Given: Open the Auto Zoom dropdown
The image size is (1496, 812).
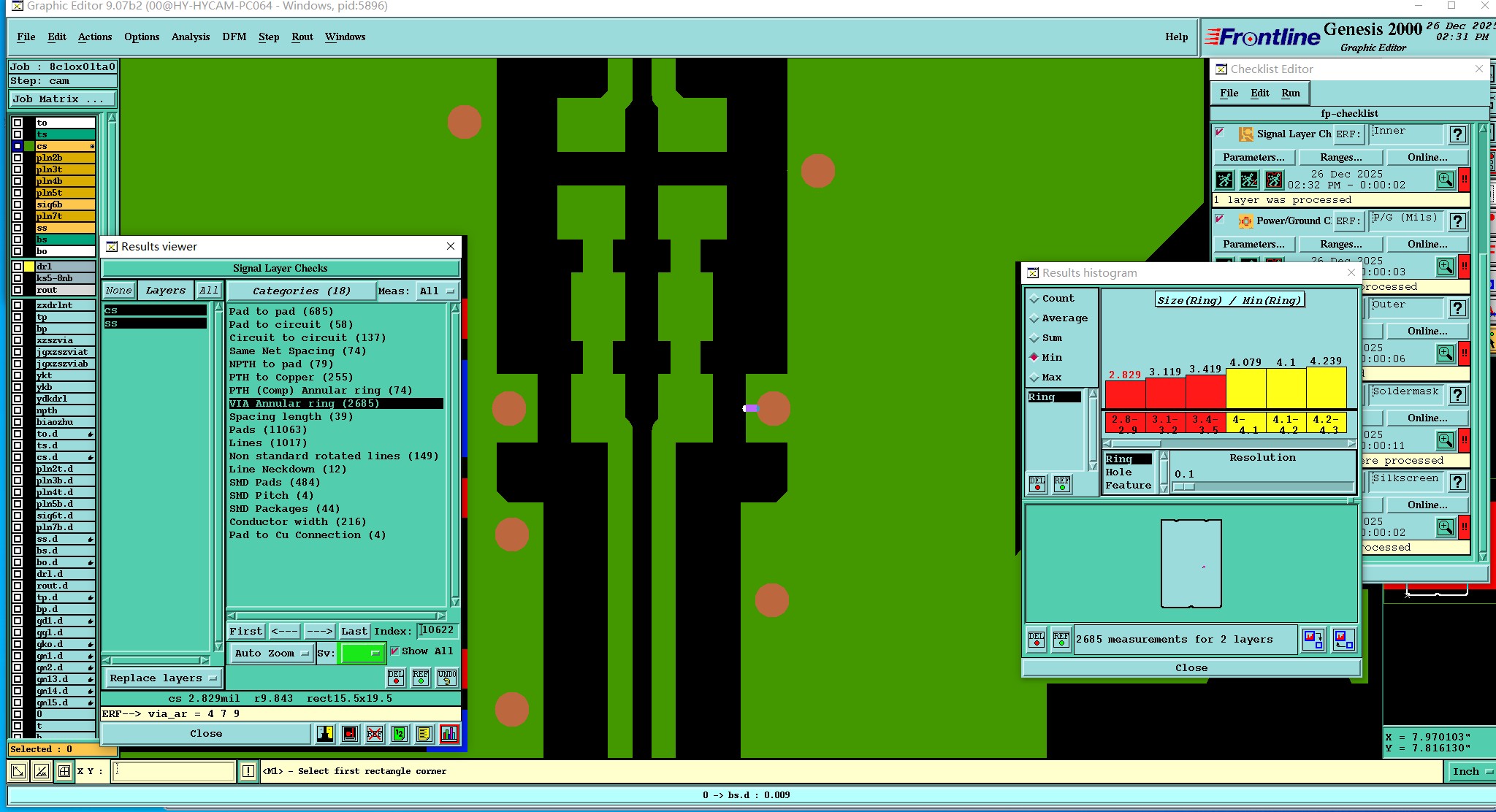Looking at the screenshot, I should [272, 654].
